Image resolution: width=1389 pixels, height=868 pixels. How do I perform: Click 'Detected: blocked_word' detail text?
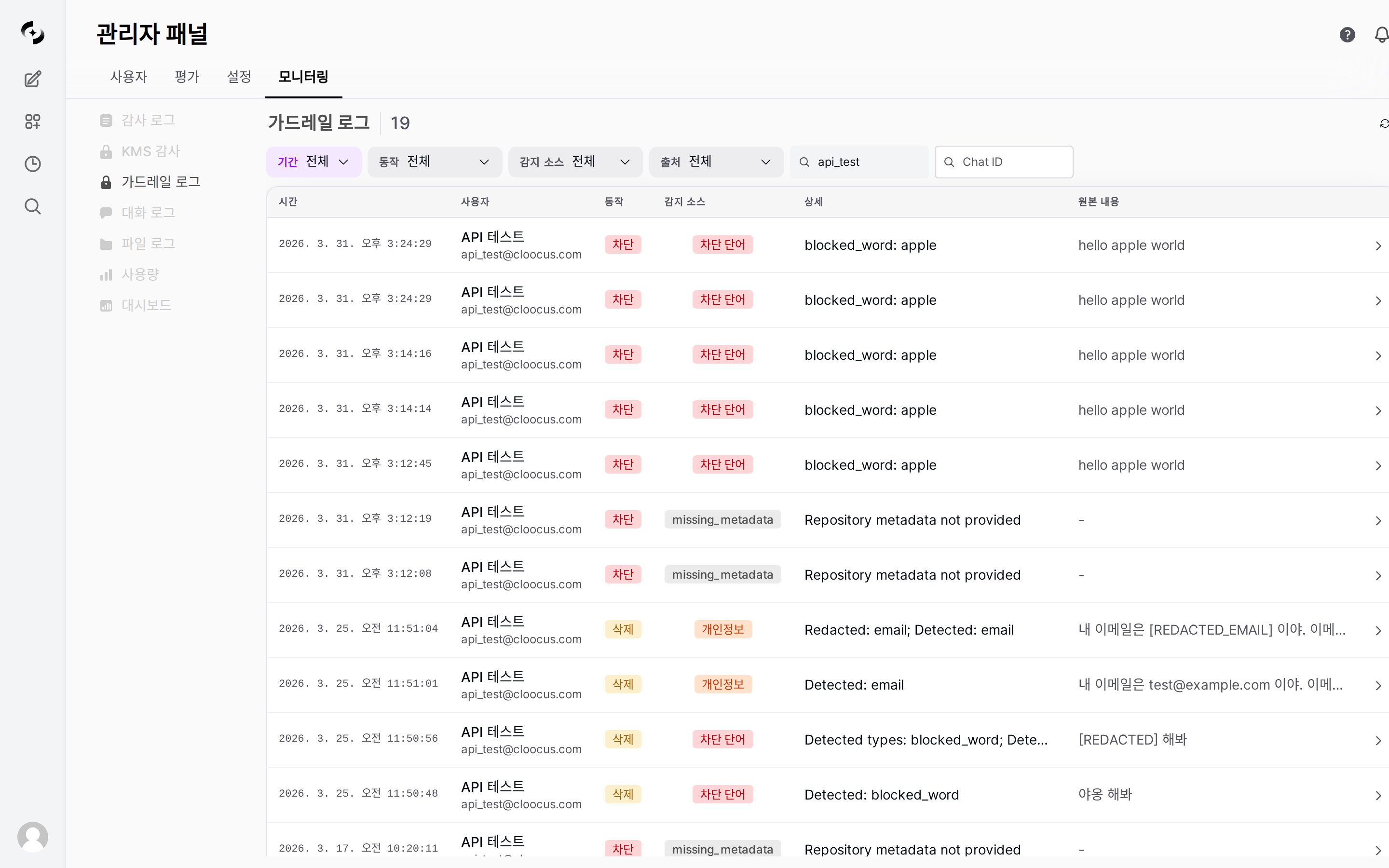[x=882, y=795]
